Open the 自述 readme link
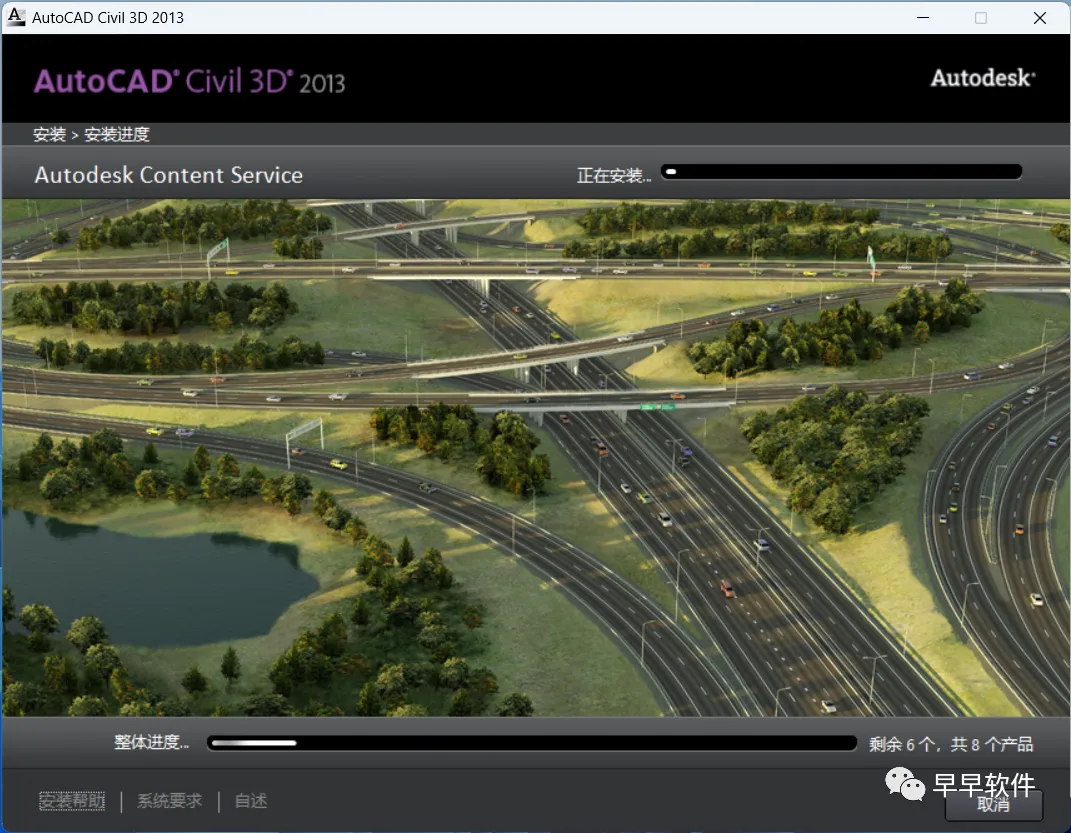Screen dimensions: 1071x833 [x=251, y=800]
